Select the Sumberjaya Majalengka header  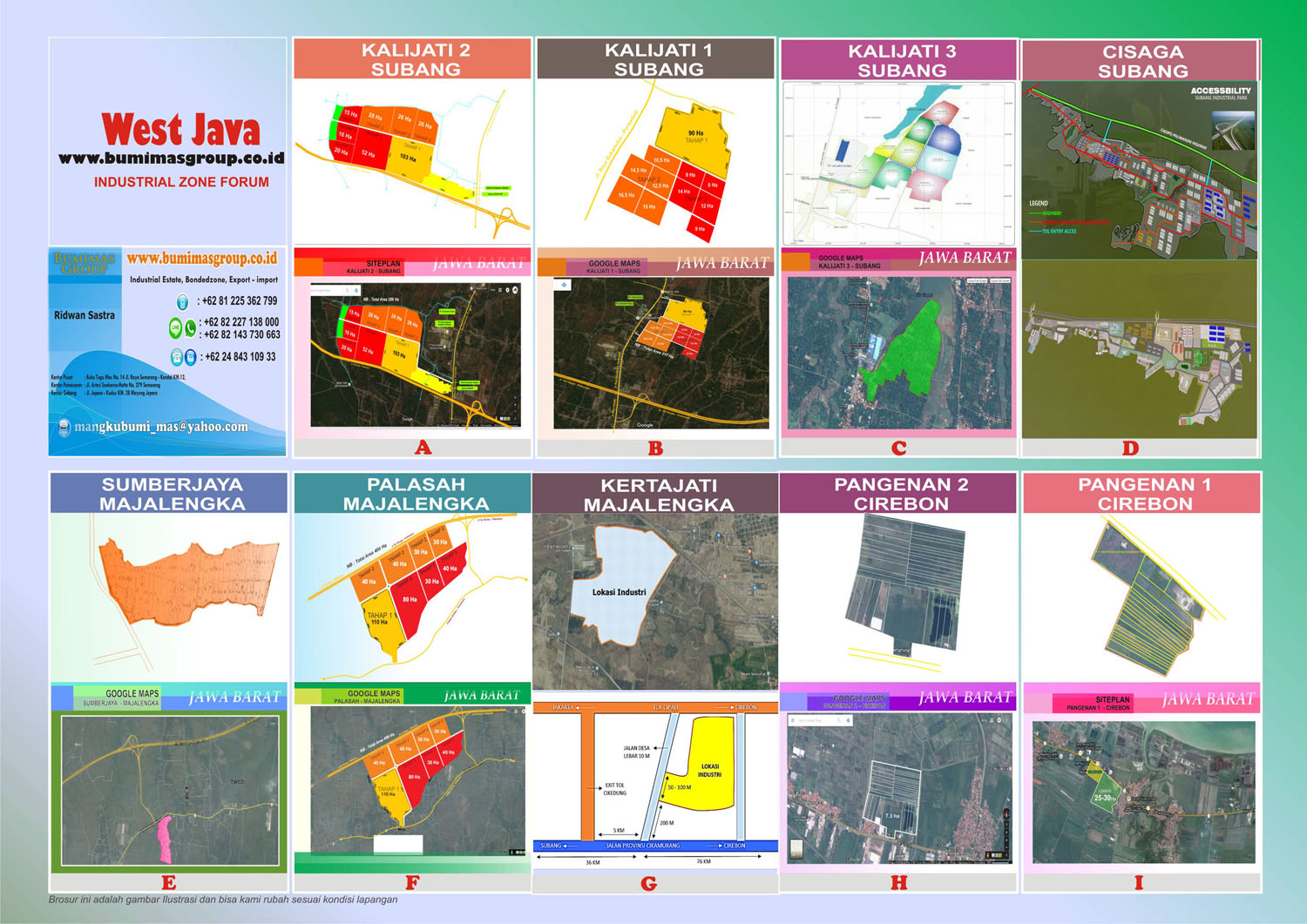point(170,494)
